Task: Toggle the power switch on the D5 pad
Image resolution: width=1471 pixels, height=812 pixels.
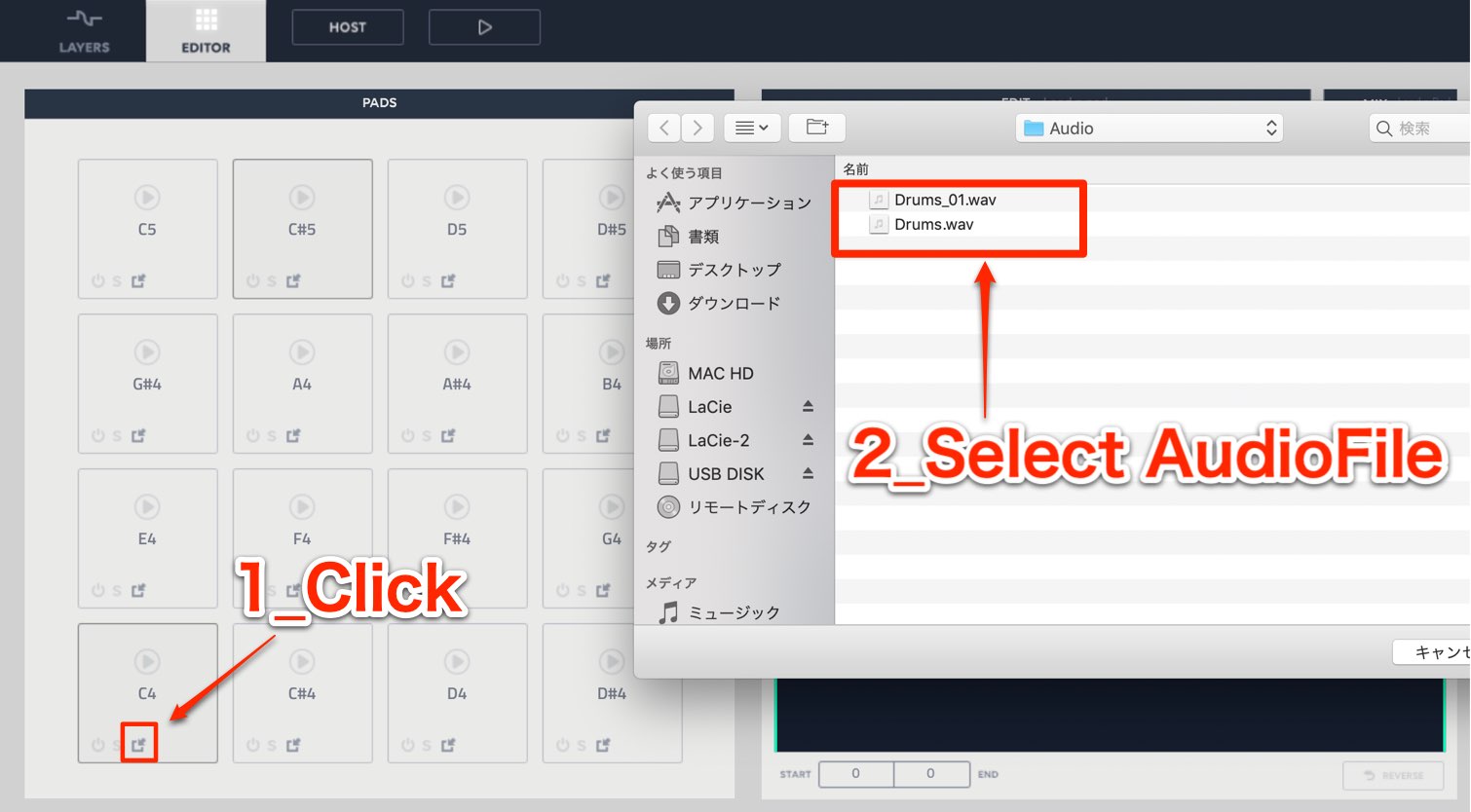Action: coord(407,280)
